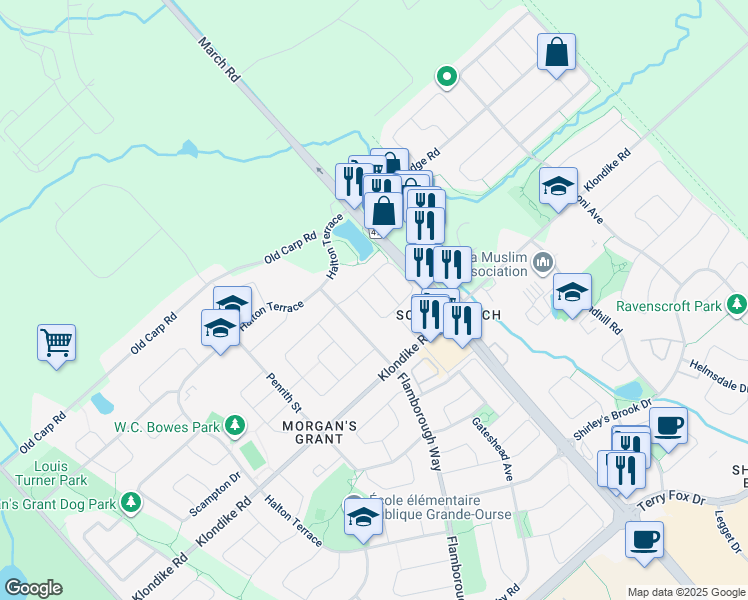Click the MORGAN'S GRANT neighbourhood label
This screenshot has width=748, height=600.
[319, 433]
